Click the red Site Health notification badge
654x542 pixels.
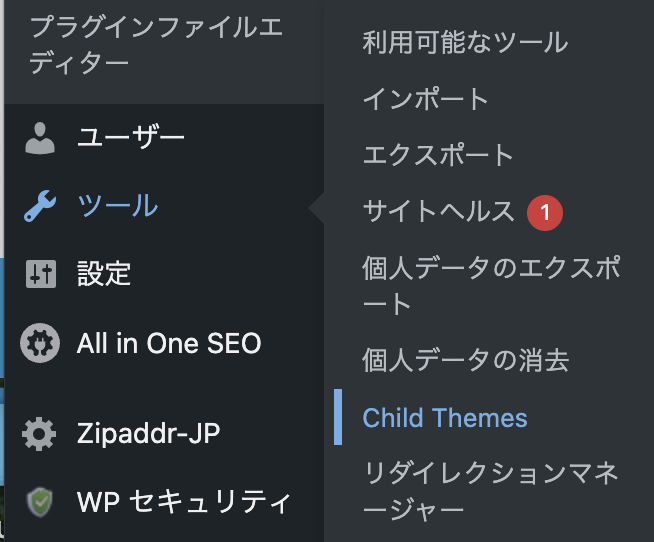click(x=545, y=211)
